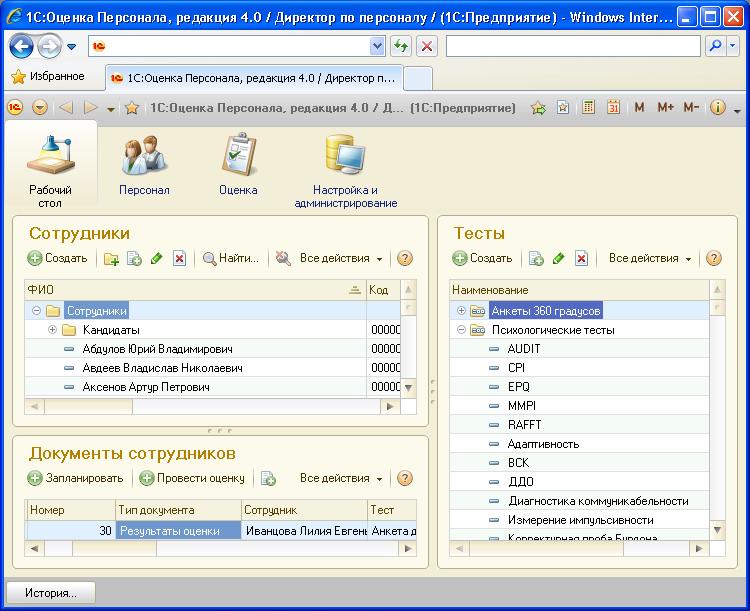This screenshot has width=750, height=611.
Task: Open Все действия dropdown in Сотрудники panel
Action: 340,259
